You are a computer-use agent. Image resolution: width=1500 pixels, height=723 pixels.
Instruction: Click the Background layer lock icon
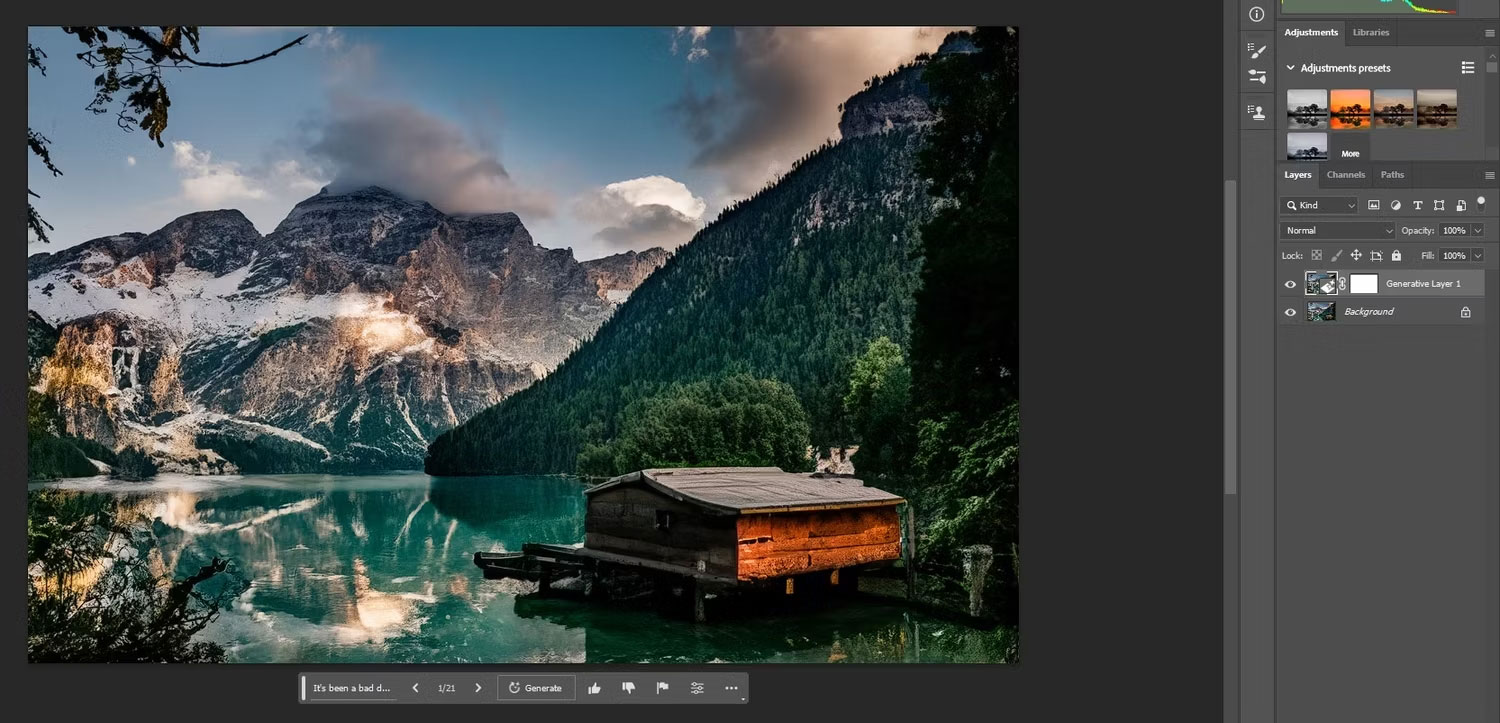[1465, 312]
